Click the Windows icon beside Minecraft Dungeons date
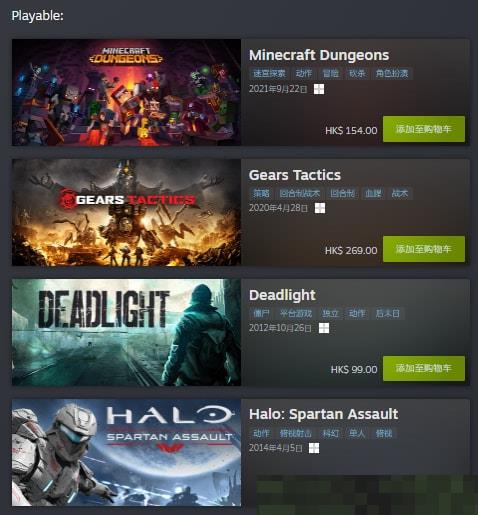Image resolution: width=478 pixels, height=515 pixels. tap(319, 89)
